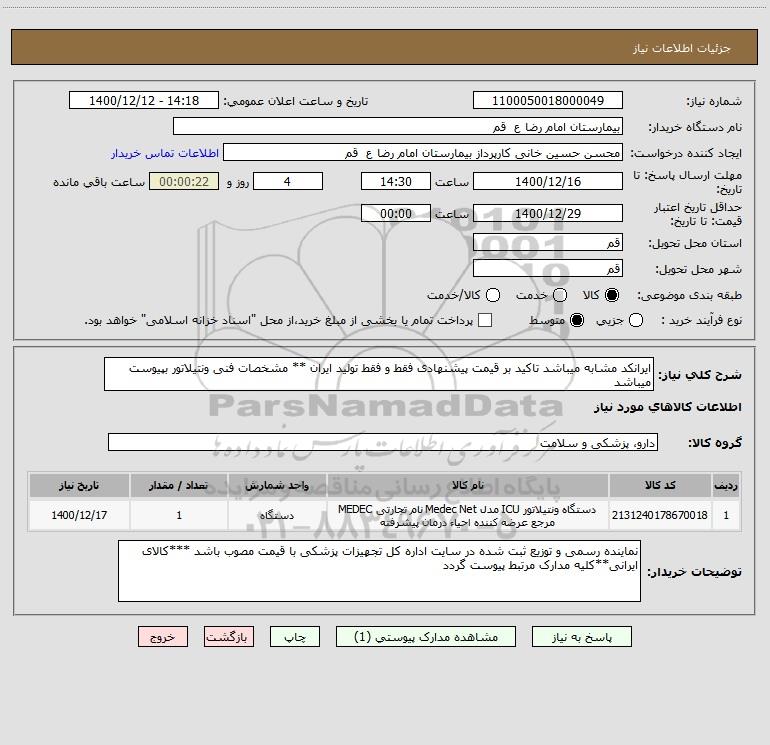The width and height of the screenshot is (770, 745).
Task: Click the quantity cell in the ventilator row
Action: (x=179, y=515)
